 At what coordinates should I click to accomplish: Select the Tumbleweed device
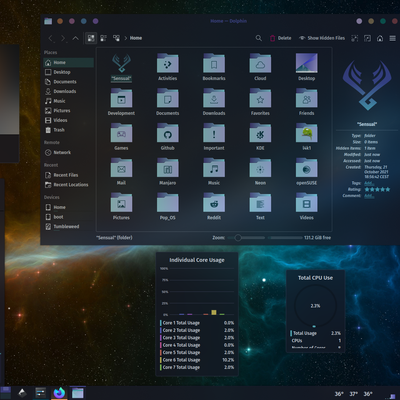68,227
